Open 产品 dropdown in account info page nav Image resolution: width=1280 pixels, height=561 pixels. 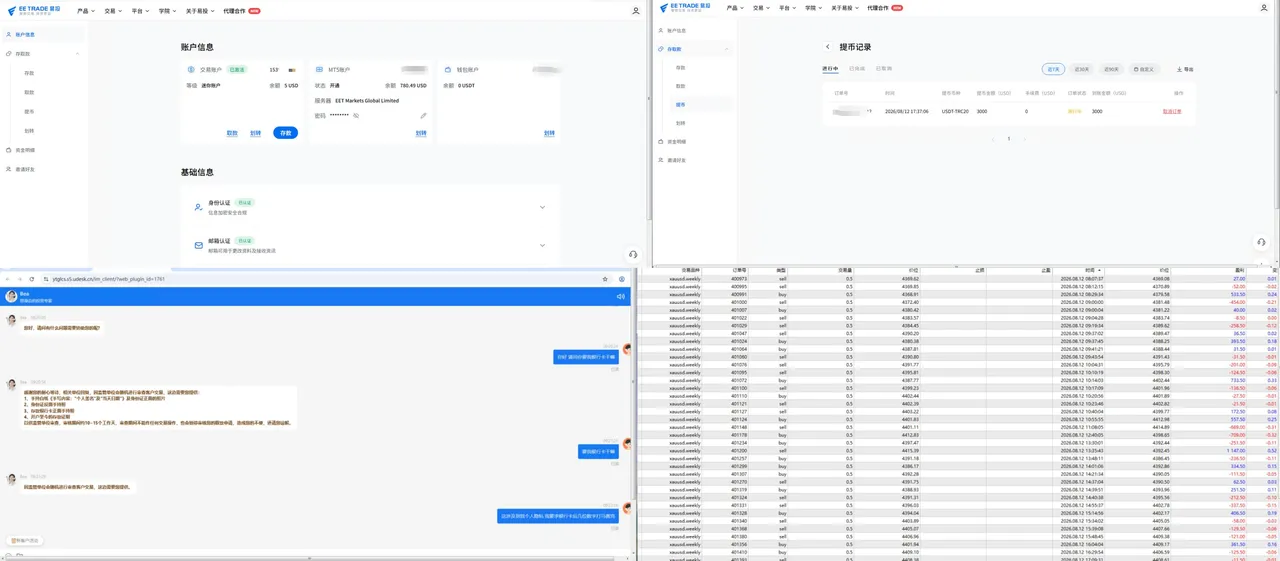(x=86, y=11)
